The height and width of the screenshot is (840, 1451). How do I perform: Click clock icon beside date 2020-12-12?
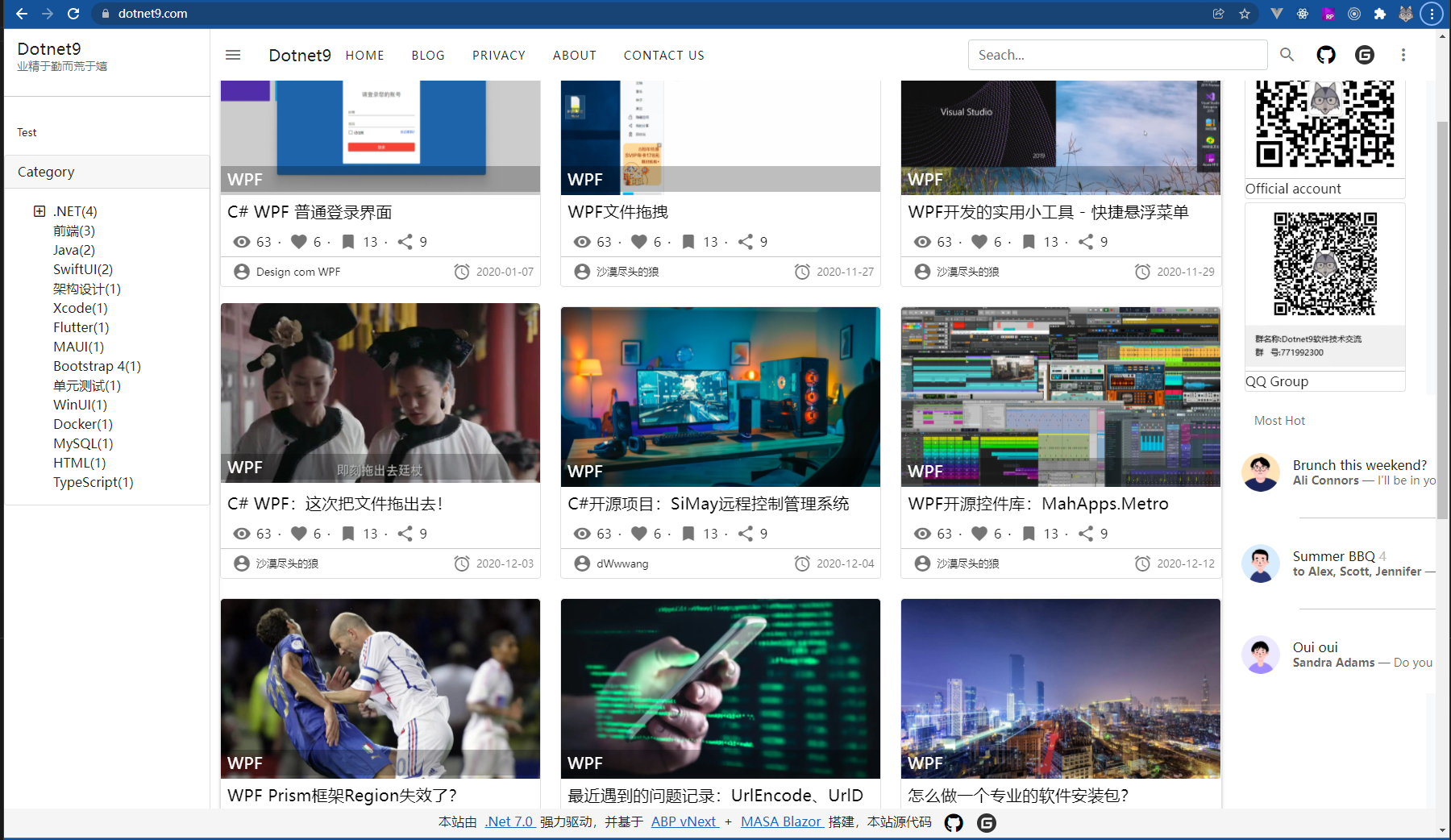point(1142,563)
